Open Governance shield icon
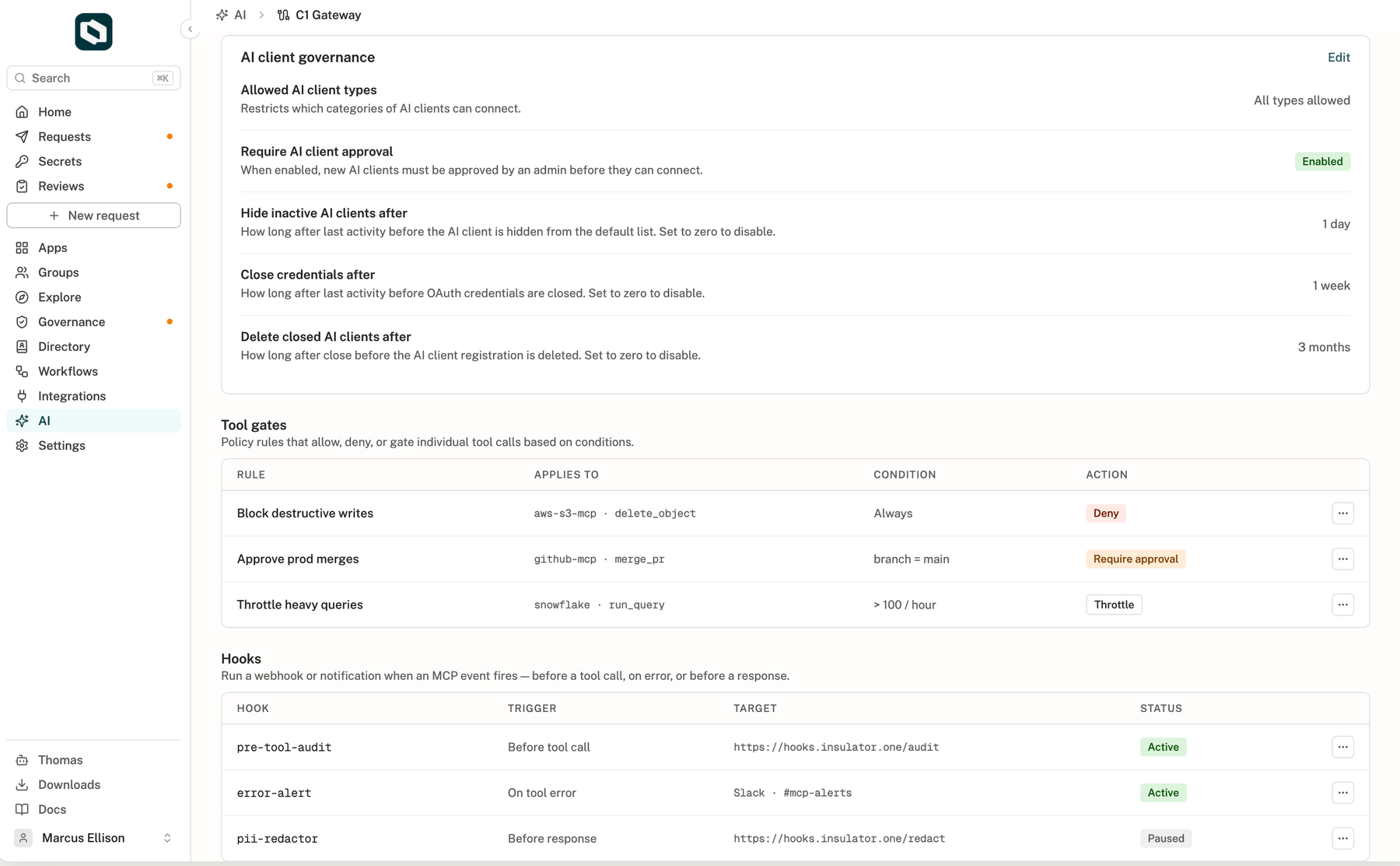The width and height of the screenshot is (1400, 866). pyautogui.click(x=22, y=322)
